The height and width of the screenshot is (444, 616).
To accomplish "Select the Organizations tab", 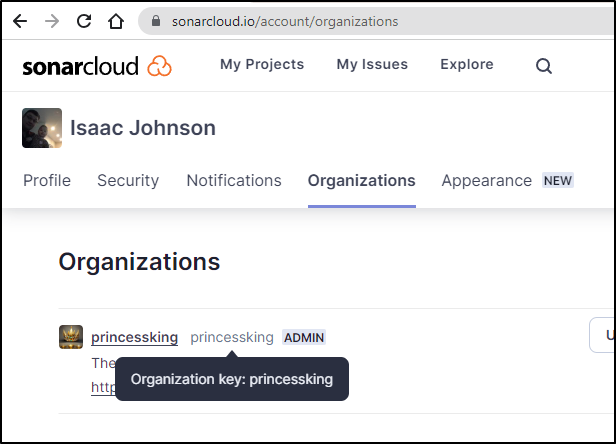I will (x=361, y=181).
